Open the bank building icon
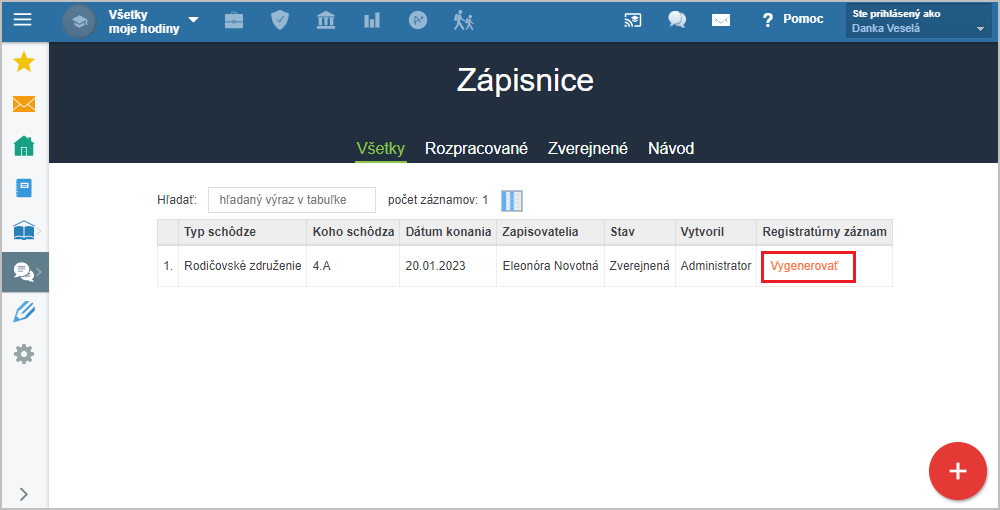 tap(326, 20)
